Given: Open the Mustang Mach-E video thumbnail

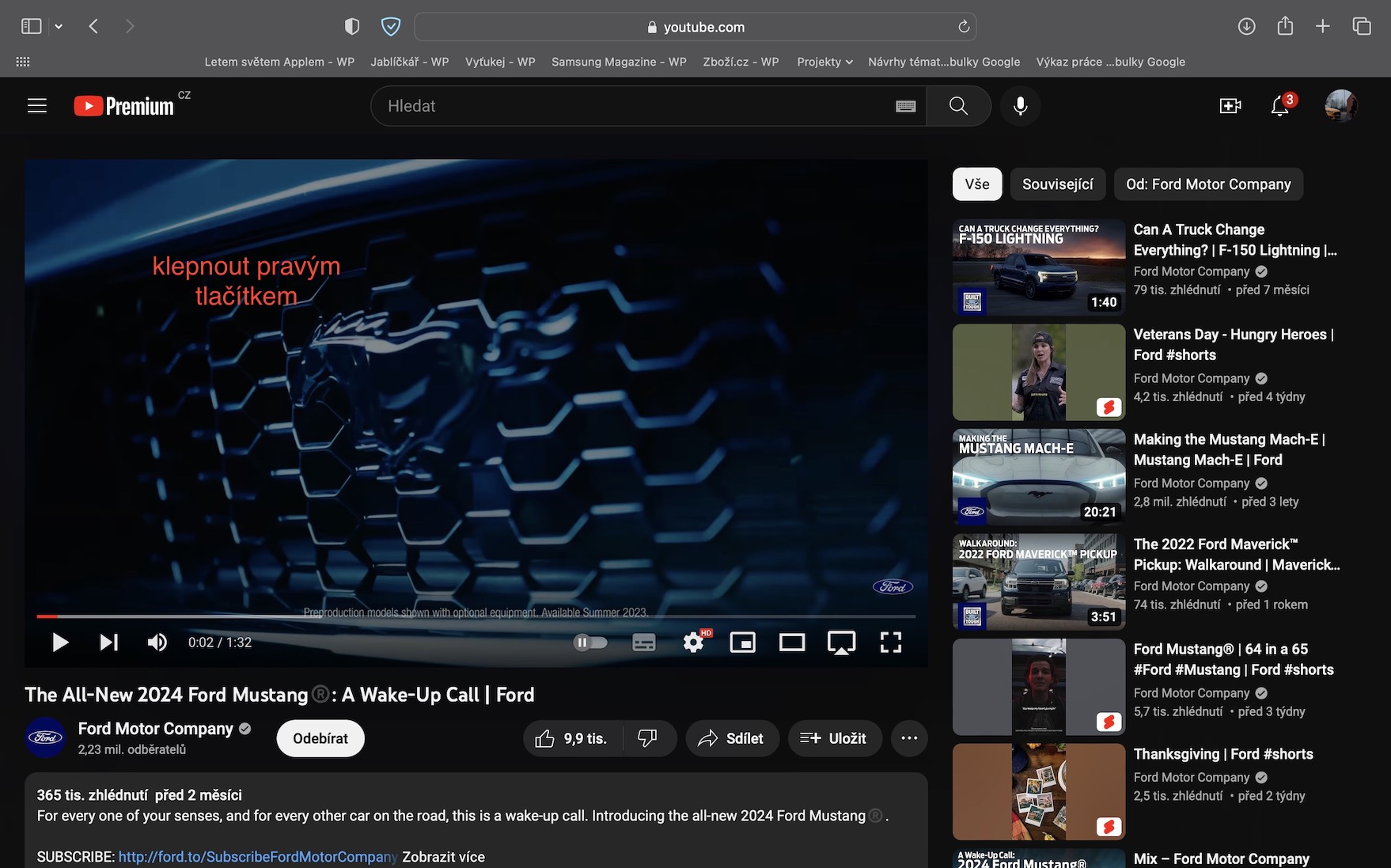Looking at the screenshot, I should [x=1039, y=477].
